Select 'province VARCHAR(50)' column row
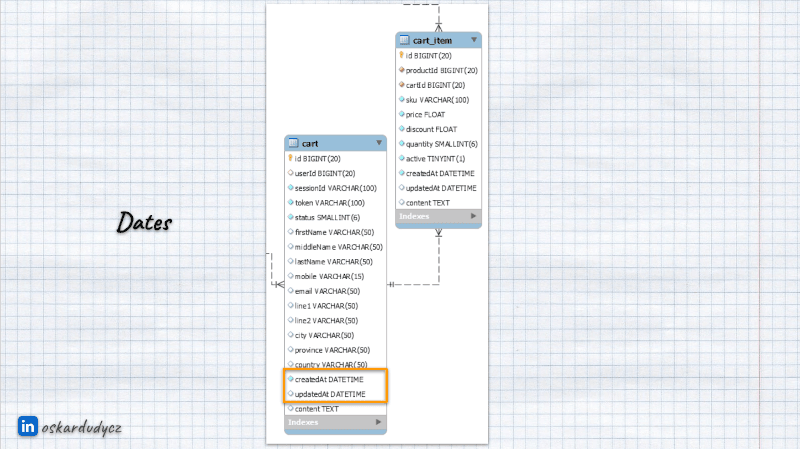This screenshot has width=800, height=449. pos(335,351)
